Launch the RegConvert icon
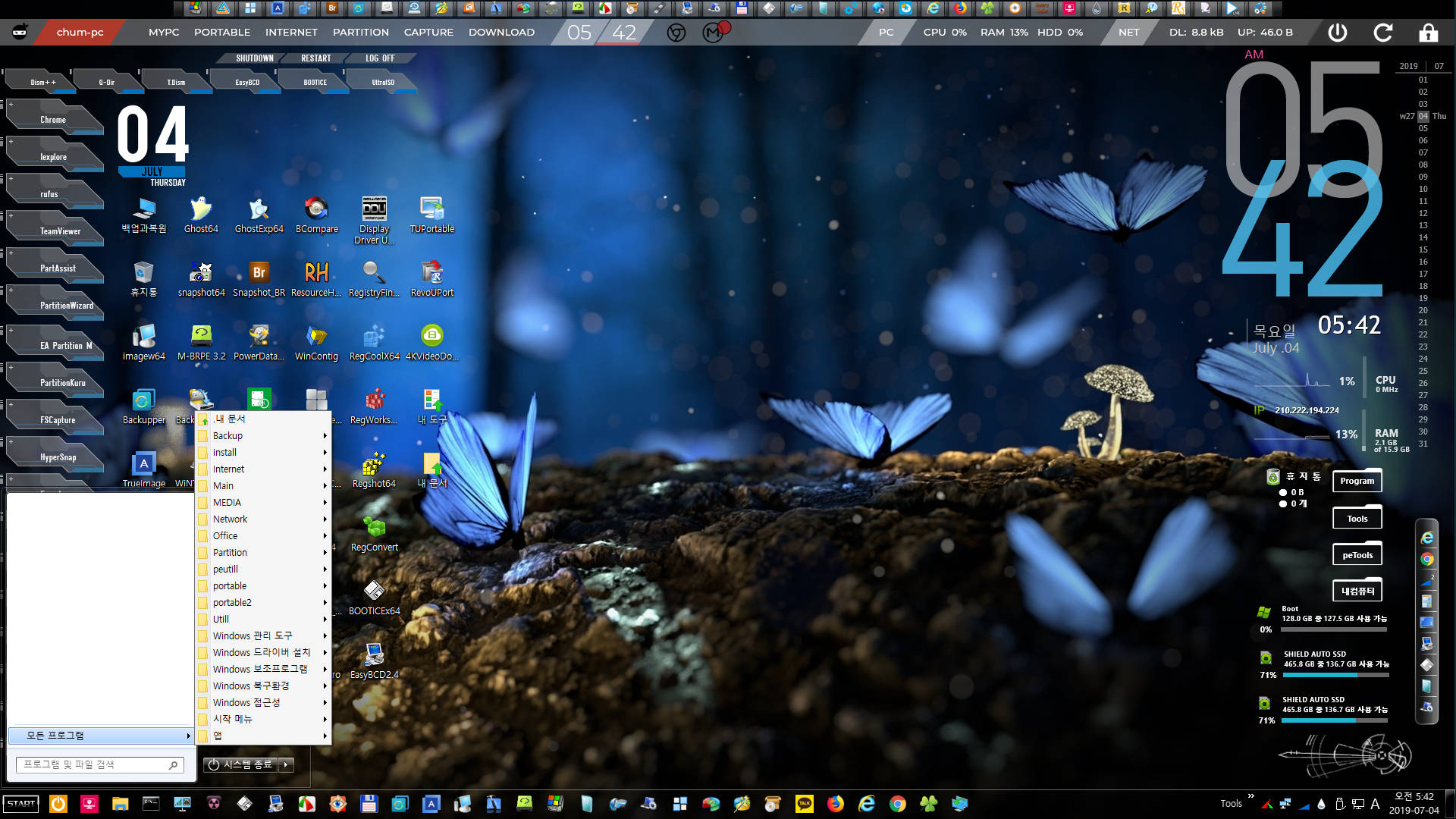The width and height of the screenshot is (1456, 819). click(374, 534)
